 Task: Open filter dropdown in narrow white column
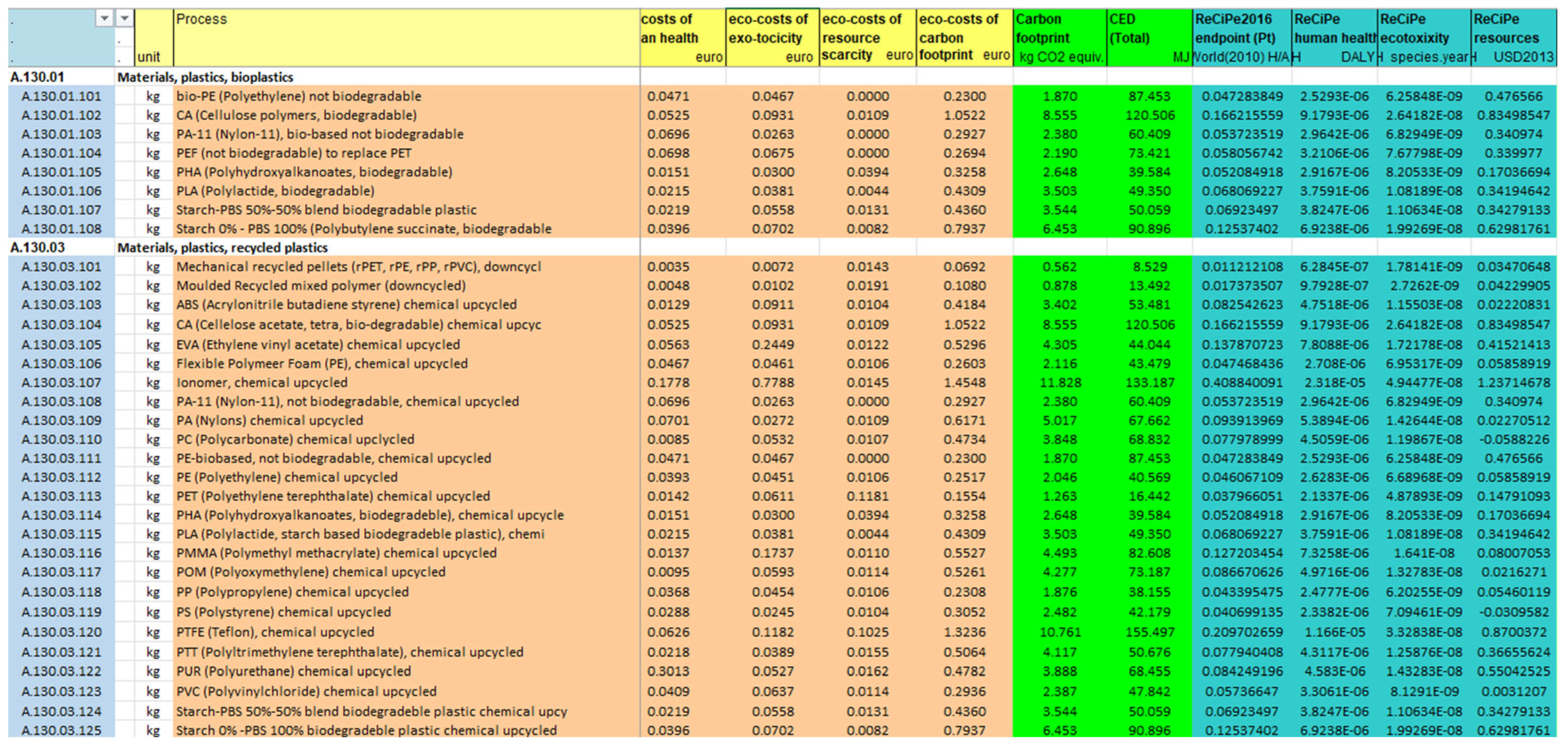pyautogui.click(x=124, y=19)
